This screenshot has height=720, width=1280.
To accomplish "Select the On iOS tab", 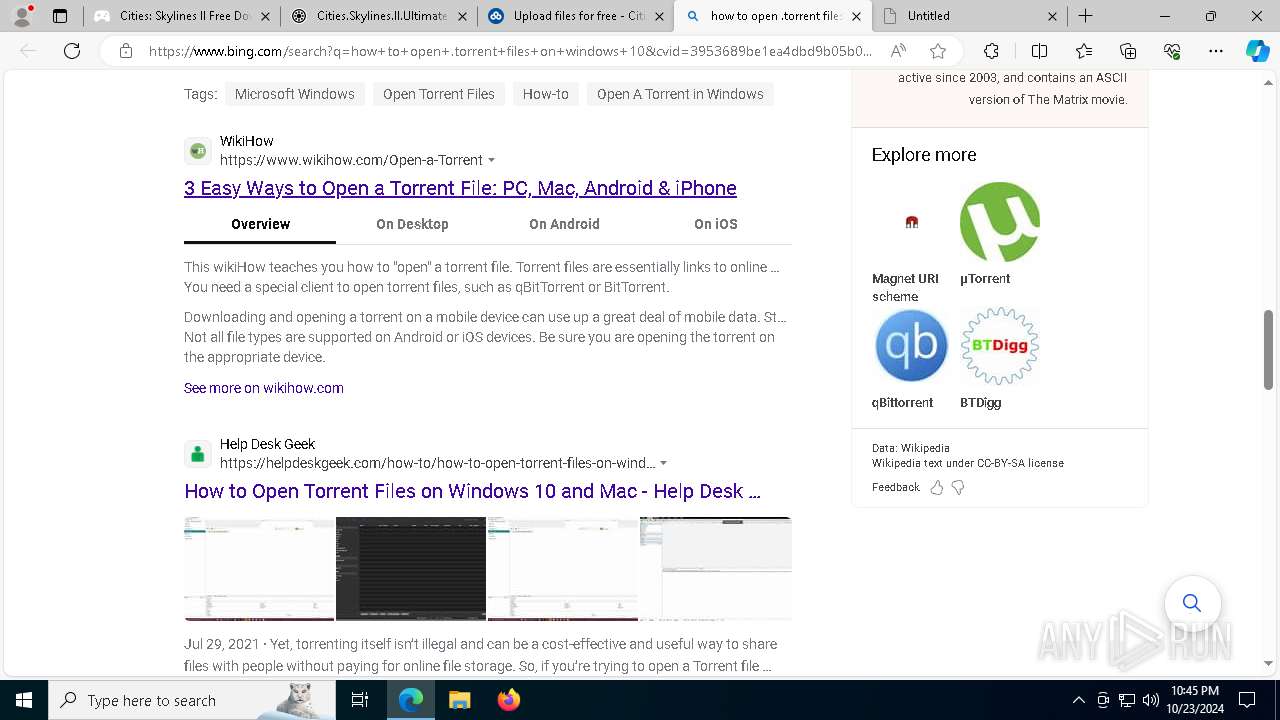I will [x=716, y=224].
